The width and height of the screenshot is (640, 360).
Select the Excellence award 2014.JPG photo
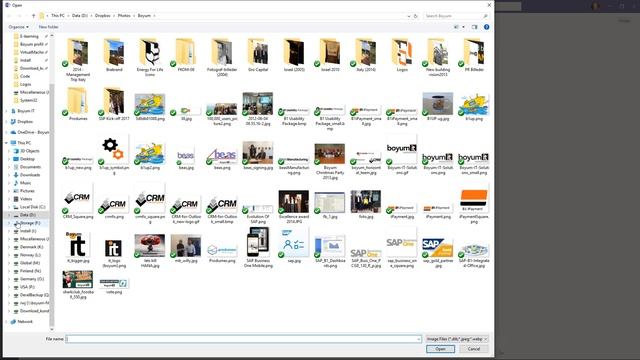pyautogui.click(x=294, y=207)
